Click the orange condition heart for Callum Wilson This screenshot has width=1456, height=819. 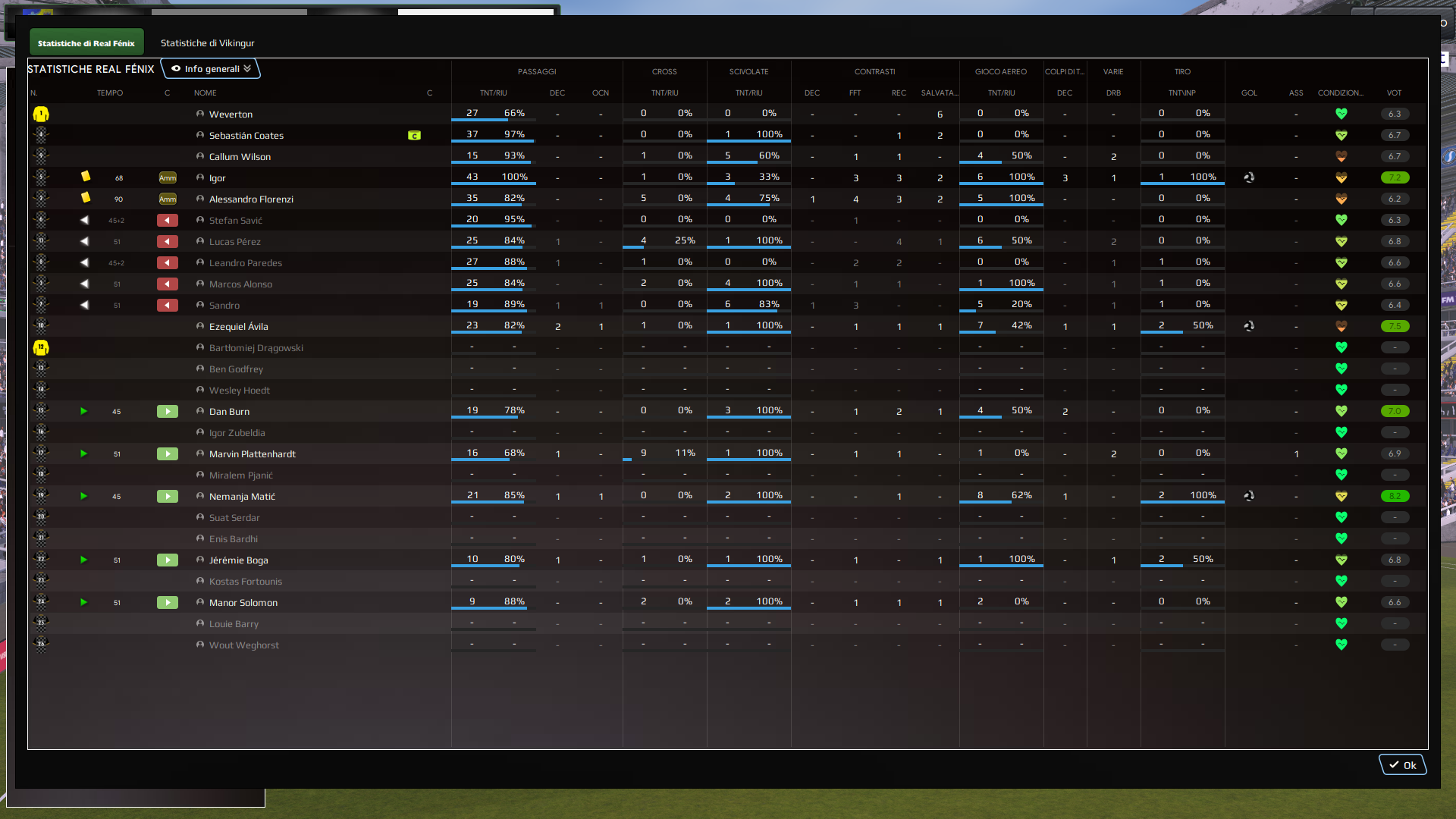(x=1341, y=156)
